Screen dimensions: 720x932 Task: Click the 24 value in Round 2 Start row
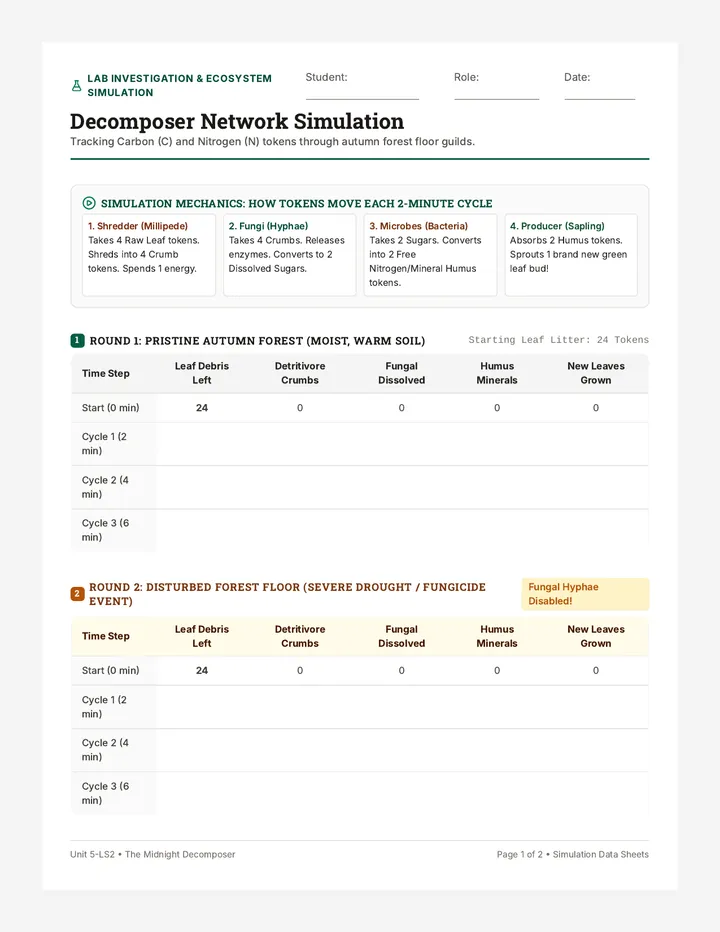click(x=202, y=670)
